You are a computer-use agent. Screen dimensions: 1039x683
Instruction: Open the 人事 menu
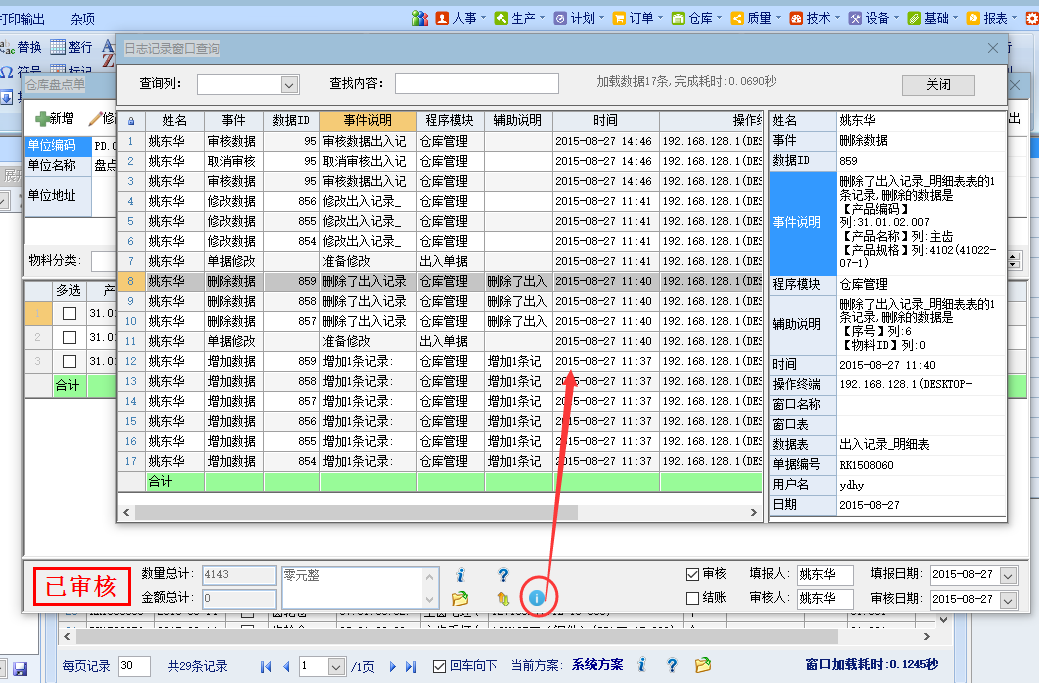(461, 18)
